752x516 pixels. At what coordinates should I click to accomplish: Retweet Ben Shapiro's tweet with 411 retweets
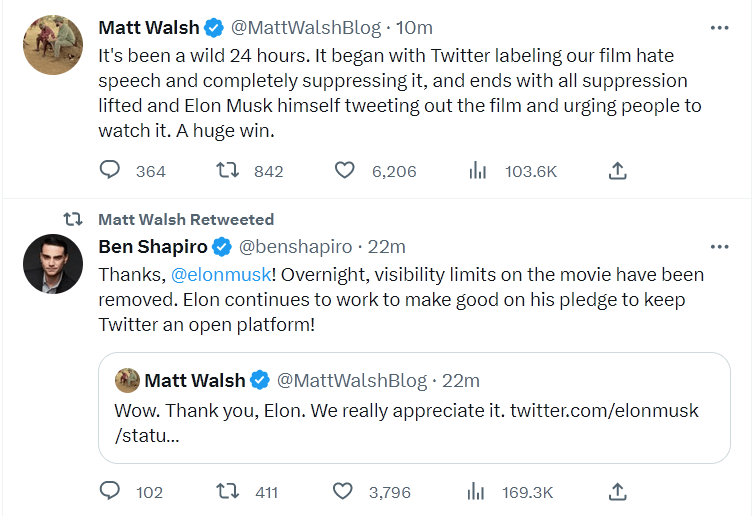[227, 491]
